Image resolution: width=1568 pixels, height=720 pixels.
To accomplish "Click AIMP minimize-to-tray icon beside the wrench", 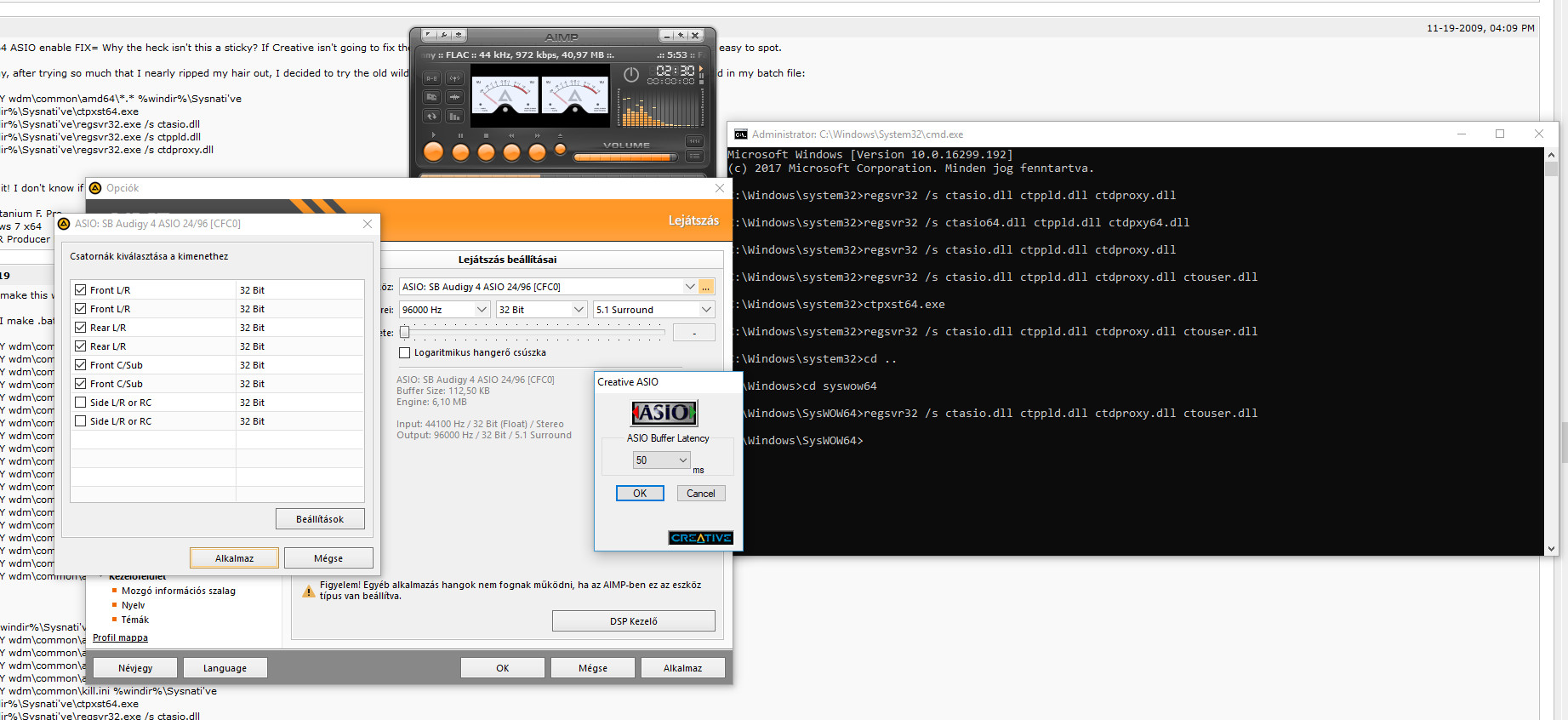I will 459,35.
